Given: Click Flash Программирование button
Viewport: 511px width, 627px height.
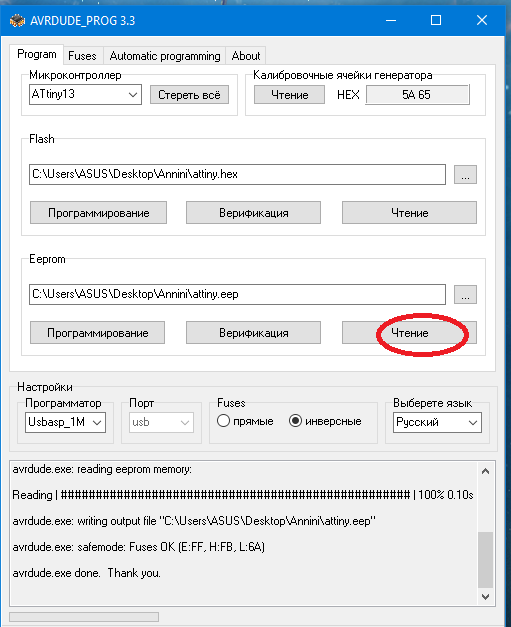Looking at the screenshot, I should (98, 213).
